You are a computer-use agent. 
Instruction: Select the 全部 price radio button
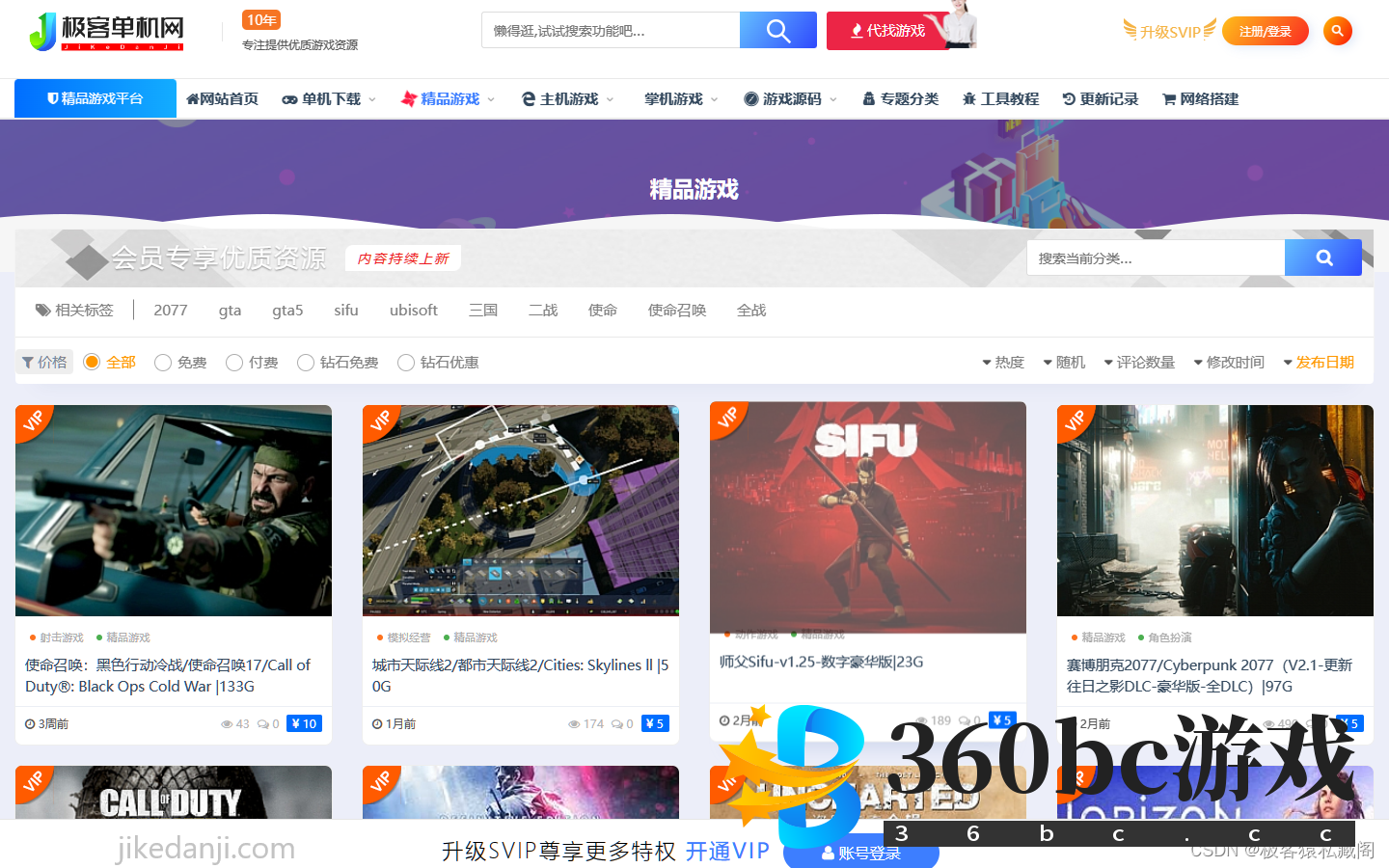[x=92, y=362]
